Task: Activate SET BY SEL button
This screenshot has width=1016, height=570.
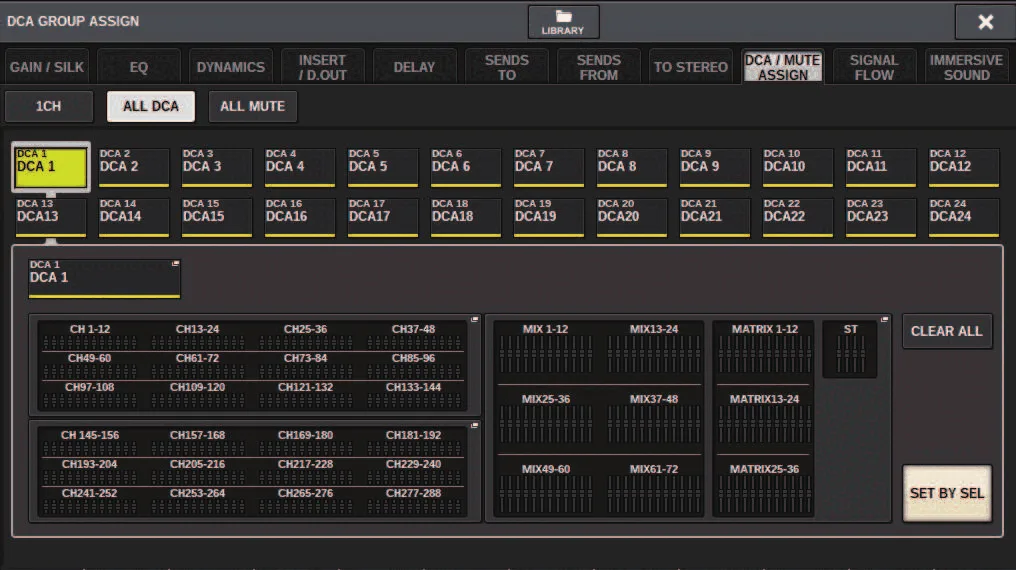Action: 947,493
